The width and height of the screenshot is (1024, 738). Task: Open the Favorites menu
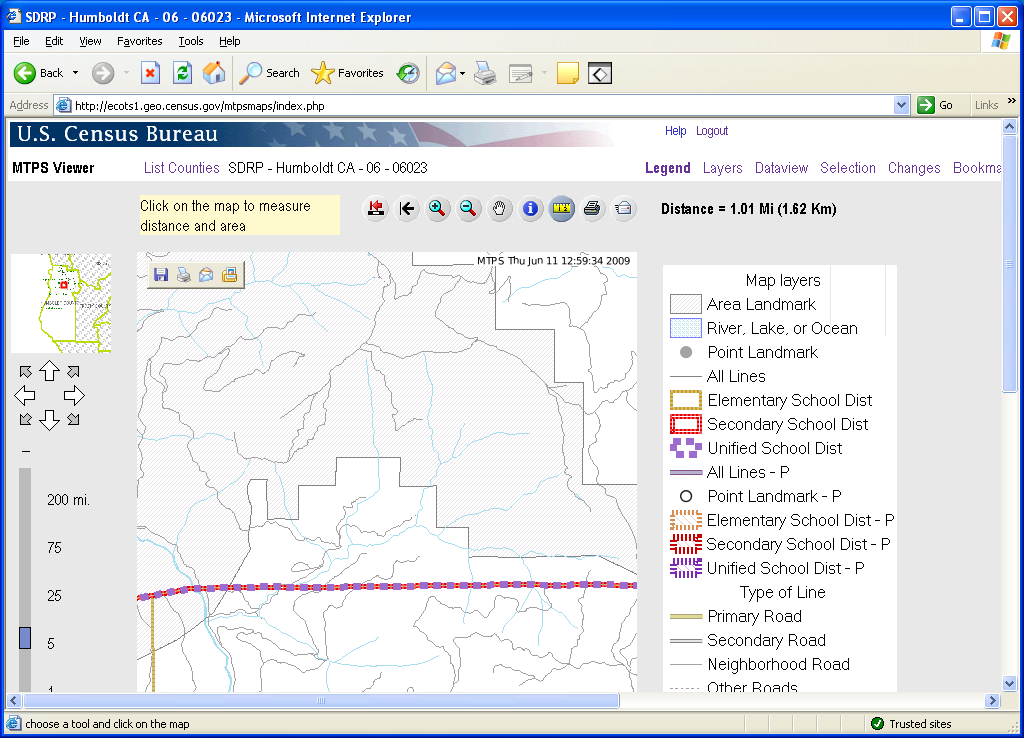click(139, 41)
